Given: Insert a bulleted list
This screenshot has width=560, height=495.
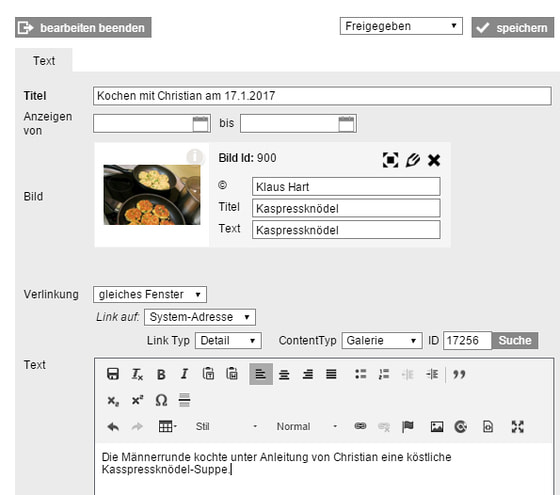Looking at the screenshot, I should (x=361, y=374).
